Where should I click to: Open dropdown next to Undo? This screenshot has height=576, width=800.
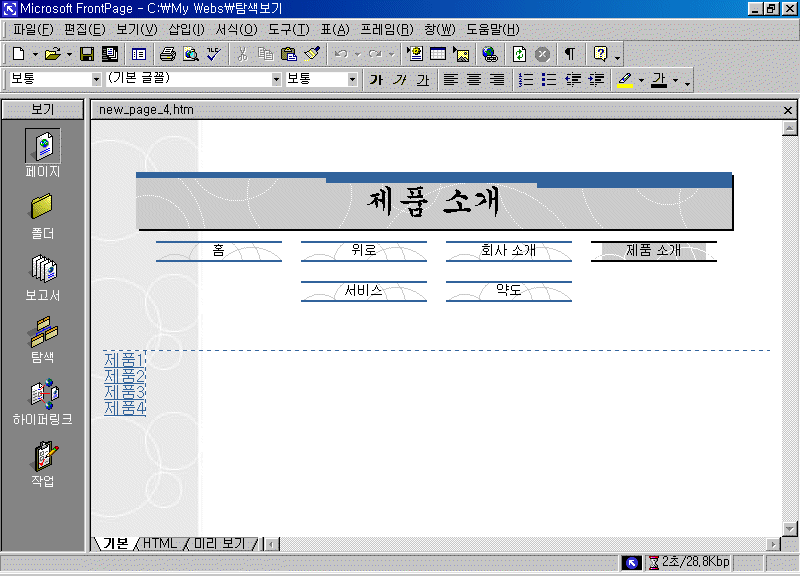(358, 54)
